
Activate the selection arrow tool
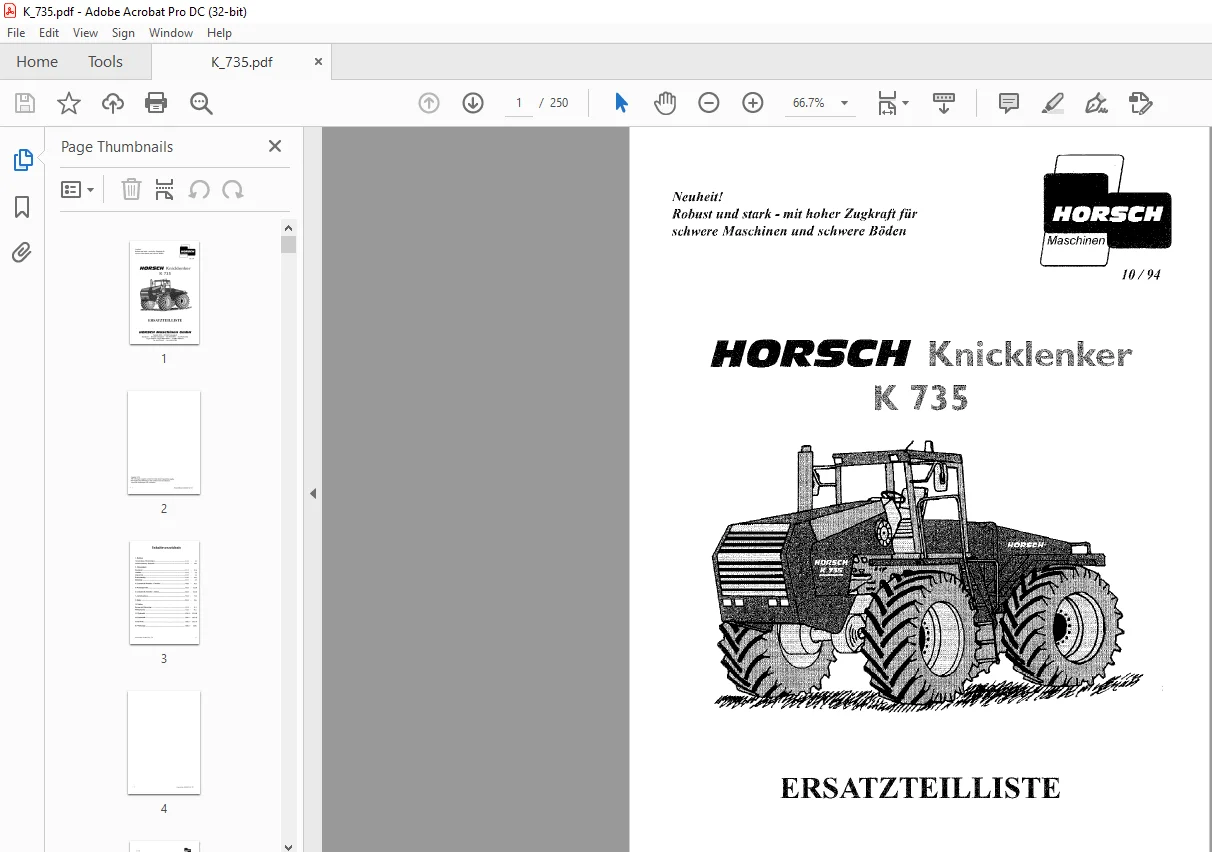621,103
